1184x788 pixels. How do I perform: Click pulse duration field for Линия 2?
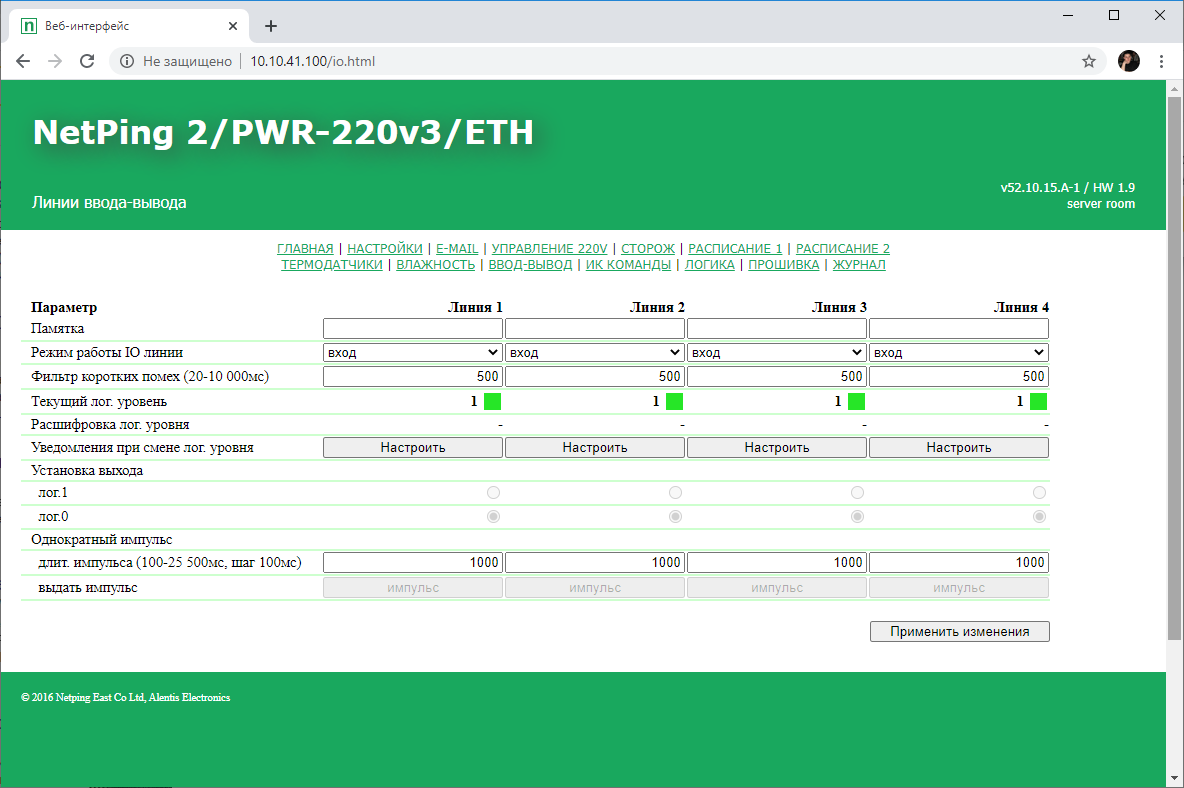tap(595, 562)
